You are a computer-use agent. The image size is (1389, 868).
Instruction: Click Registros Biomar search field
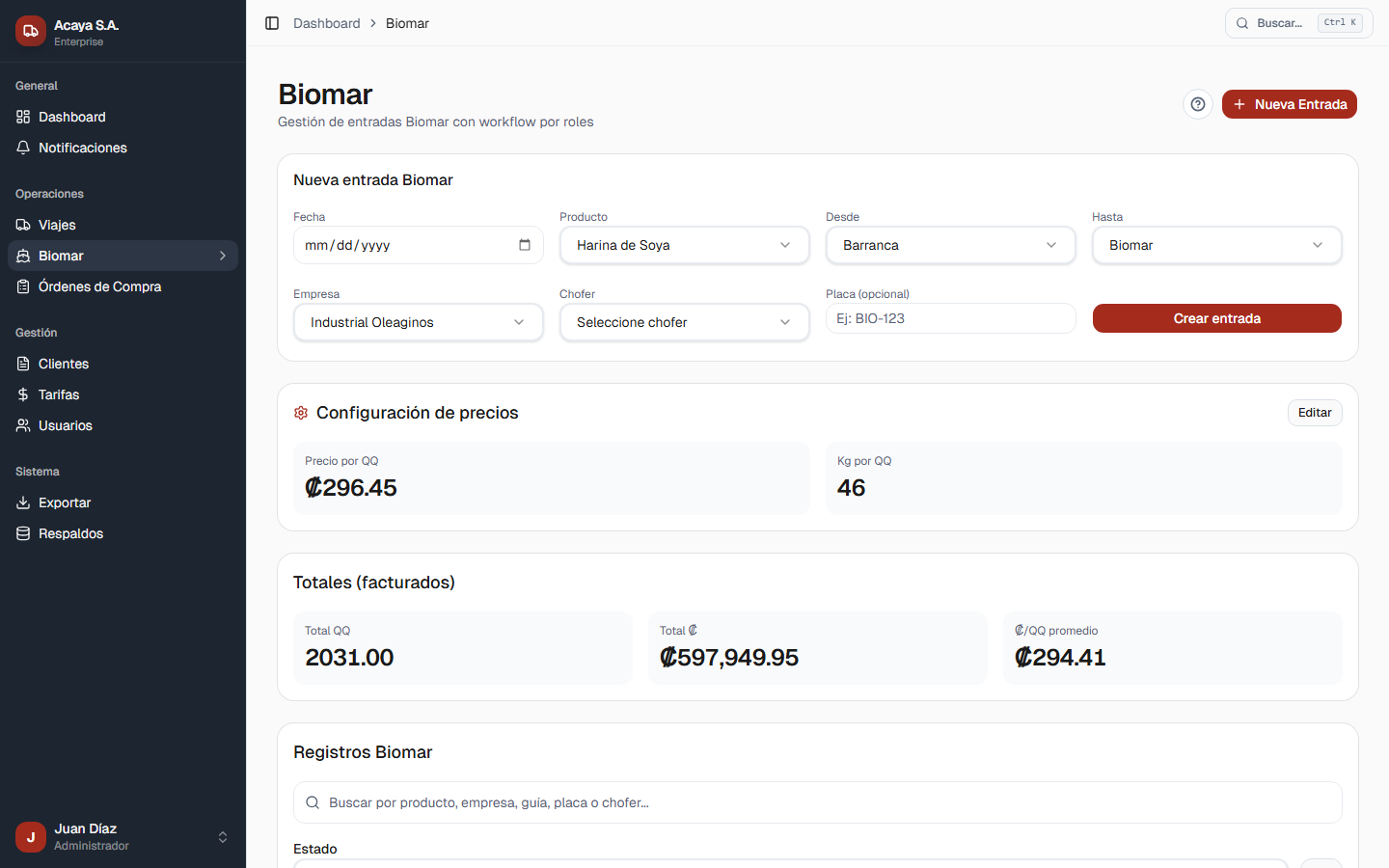click(818, 802)
